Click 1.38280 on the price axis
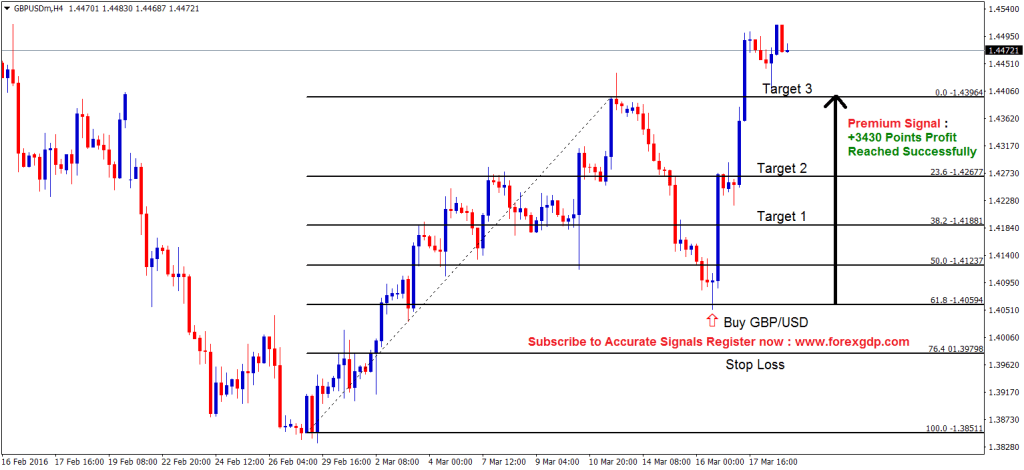1024x470 pixels. (1004, 446)
